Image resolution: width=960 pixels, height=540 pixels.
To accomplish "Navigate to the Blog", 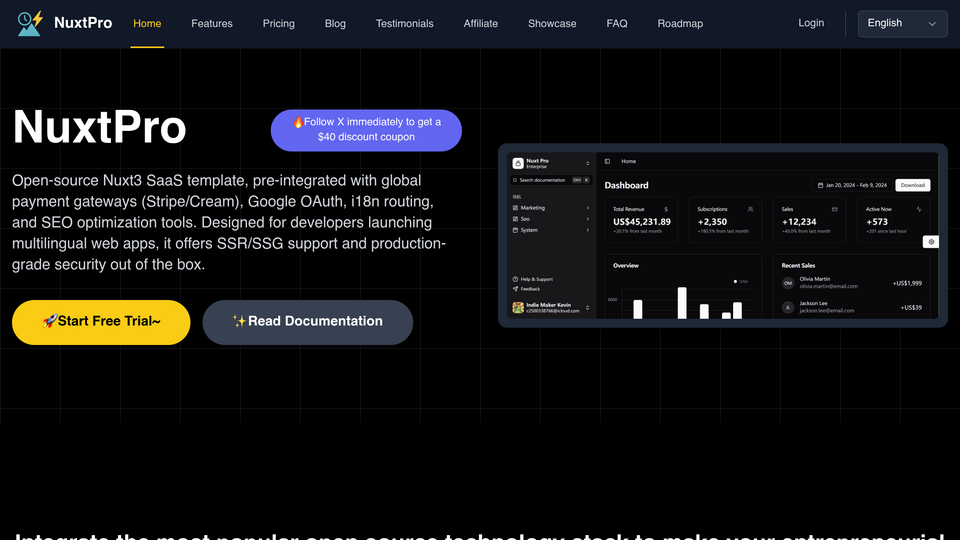I will (x=335, y=23).
